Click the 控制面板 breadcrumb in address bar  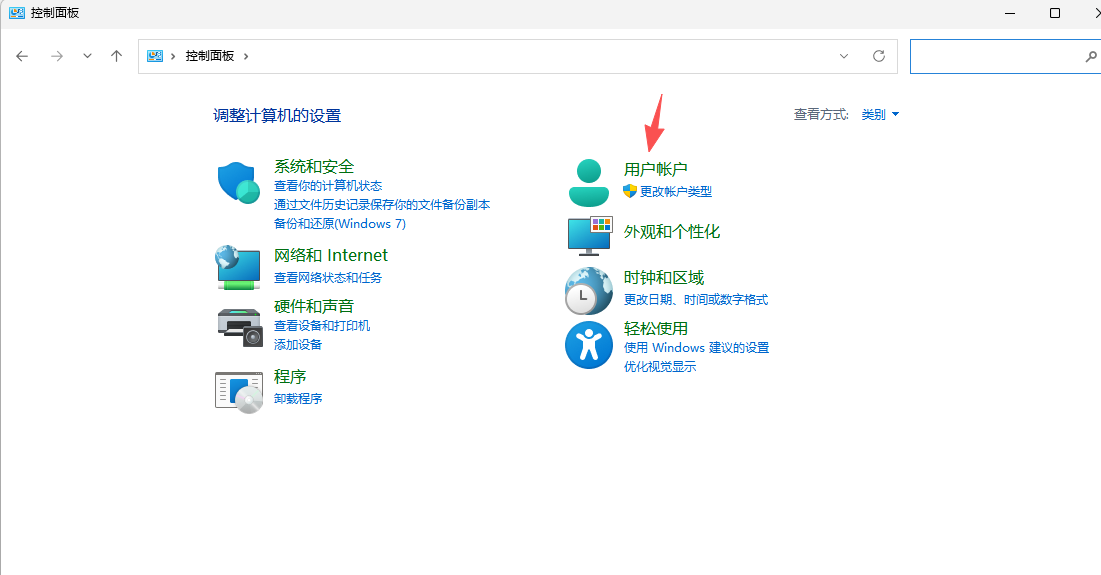(209, 56)
